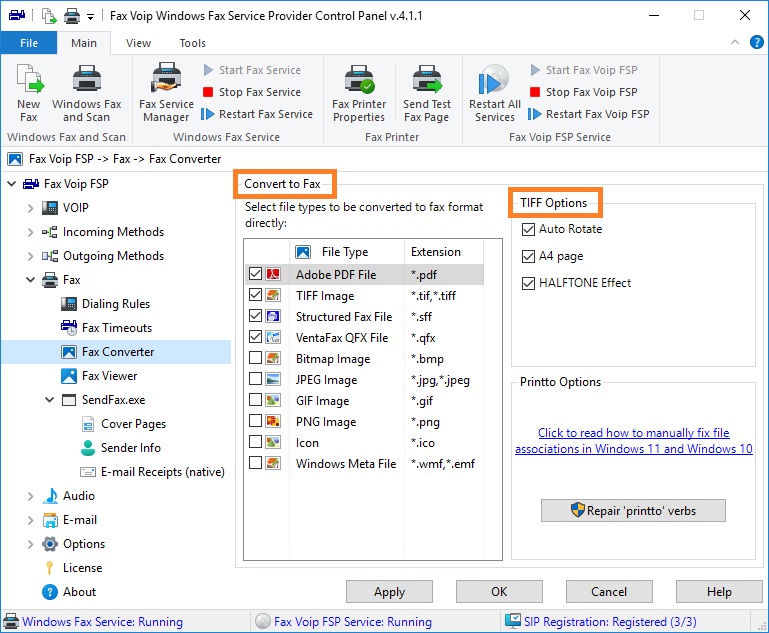Uncheck Adobe PDF File checkbox
This screenshot has width=769, height=633.
tap(255, 274)
